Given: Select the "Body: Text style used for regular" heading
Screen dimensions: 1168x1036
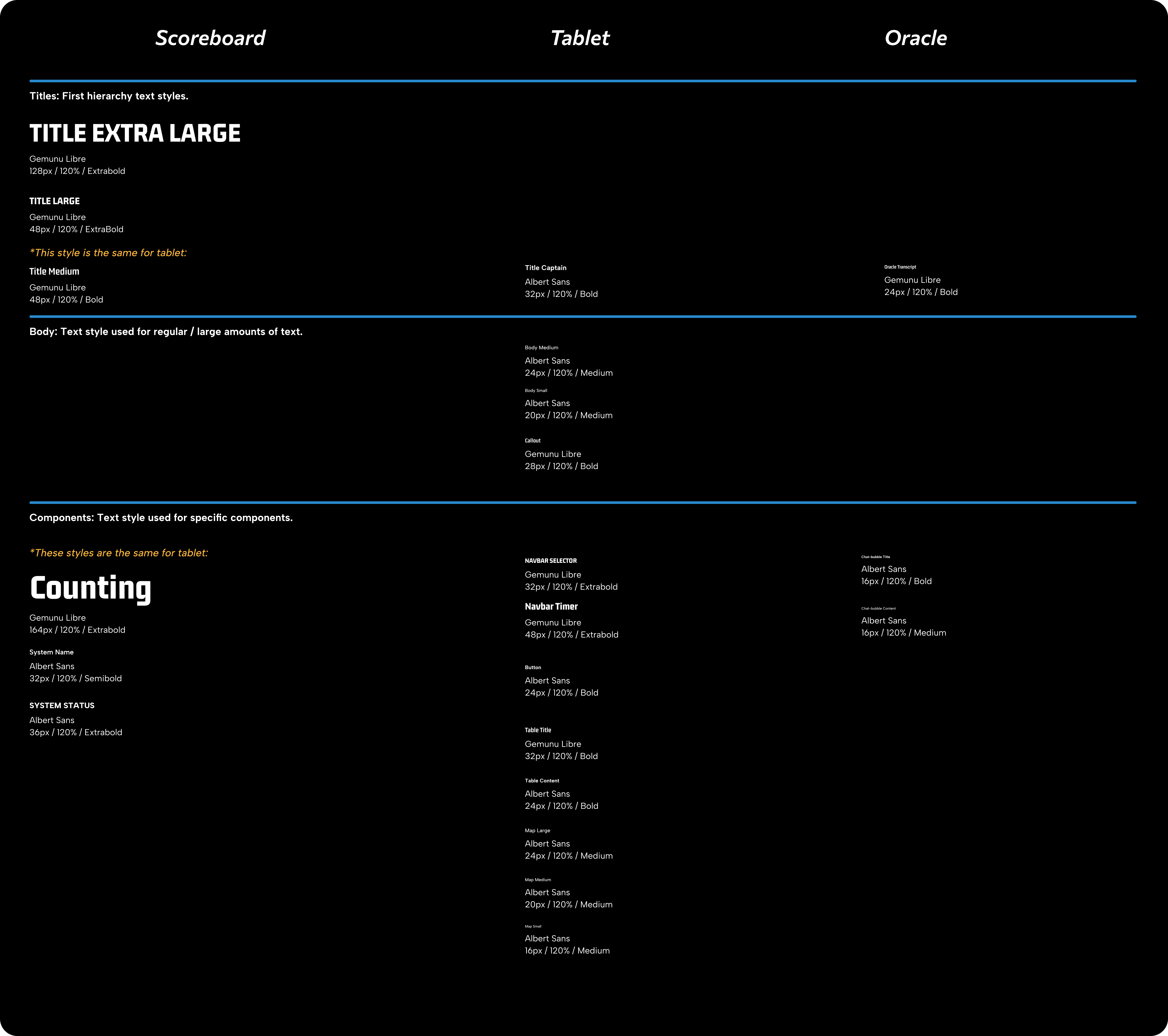Looking at the screenshot, I should point(166,332).
